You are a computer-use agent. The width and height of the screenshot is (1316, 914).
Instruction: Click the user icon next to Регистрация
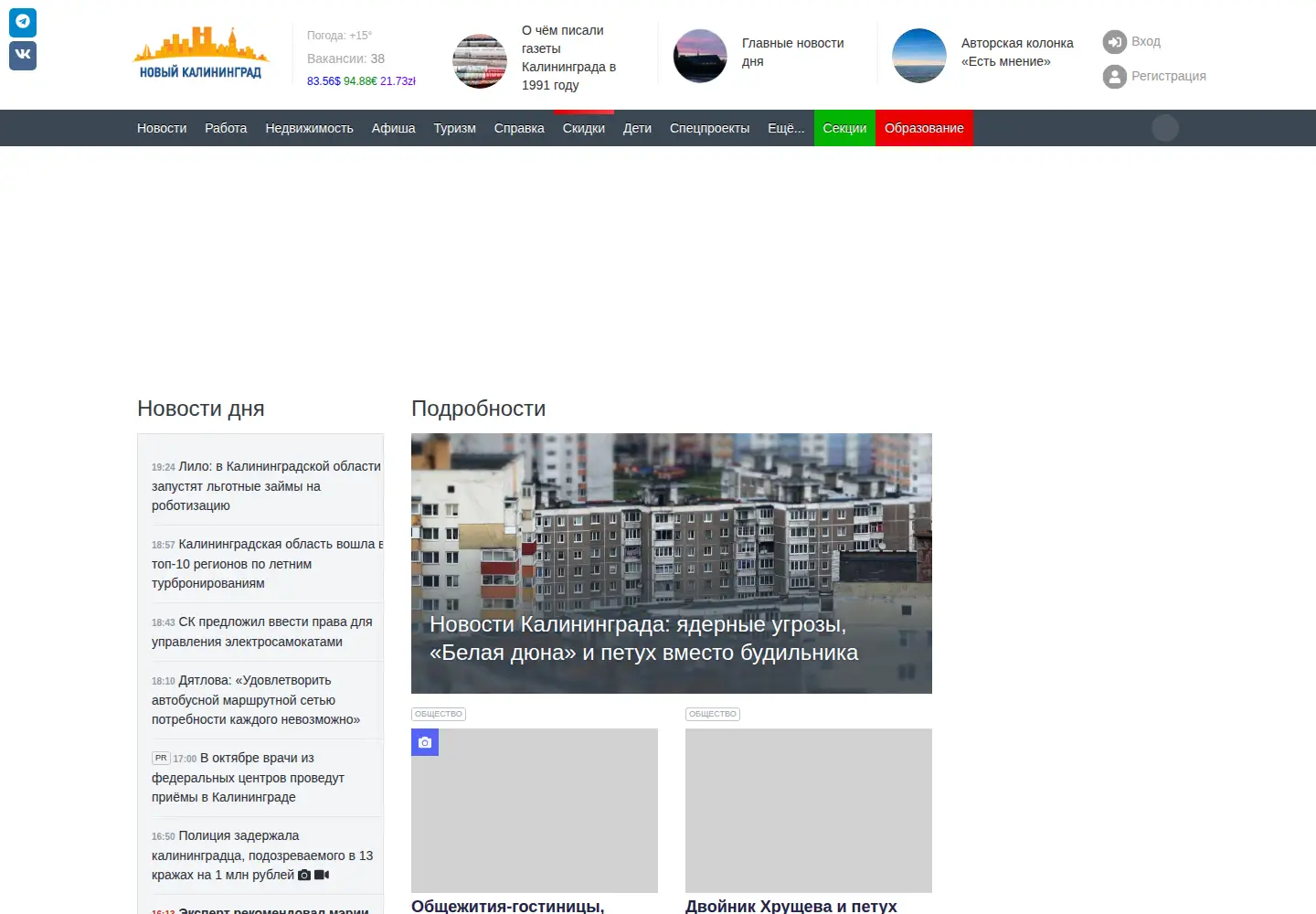pos(1114,77)
